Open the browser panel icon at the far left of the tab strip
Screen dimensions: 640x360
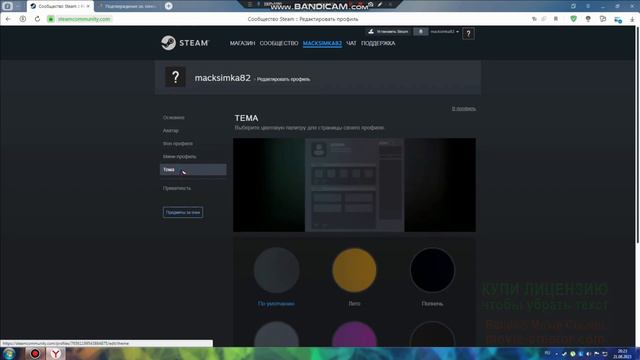pos(7,6)
